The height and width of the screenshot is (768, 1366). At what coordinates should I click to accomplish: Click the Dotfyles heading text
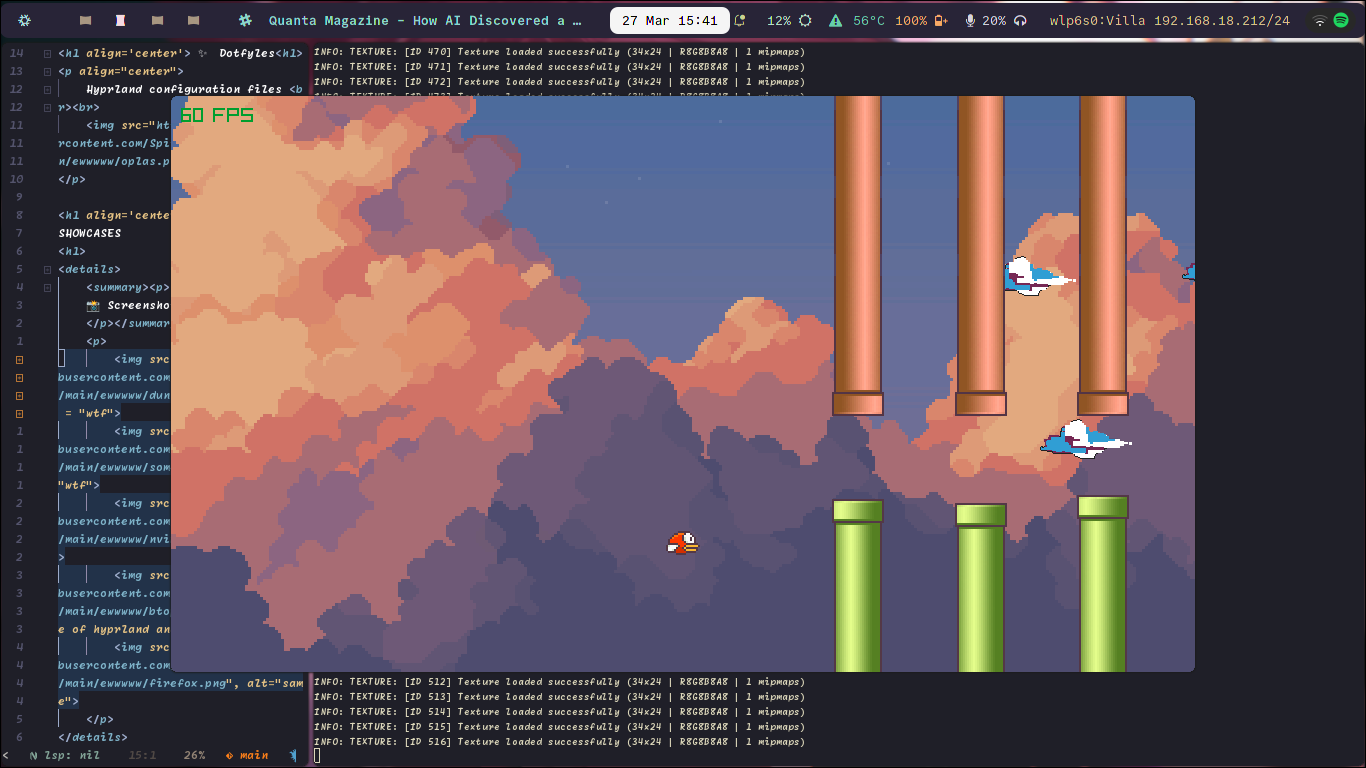pyautogui.click(x=246, y=53)
